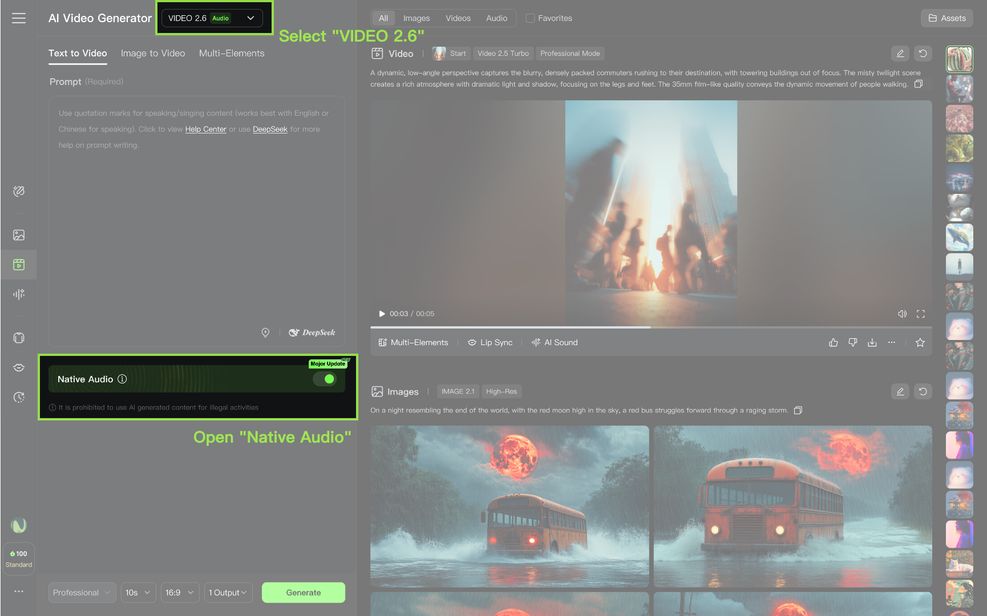987x616 pixels.
Task: Toggle the Native Audio switch
Action: click(x=324, y=379)
